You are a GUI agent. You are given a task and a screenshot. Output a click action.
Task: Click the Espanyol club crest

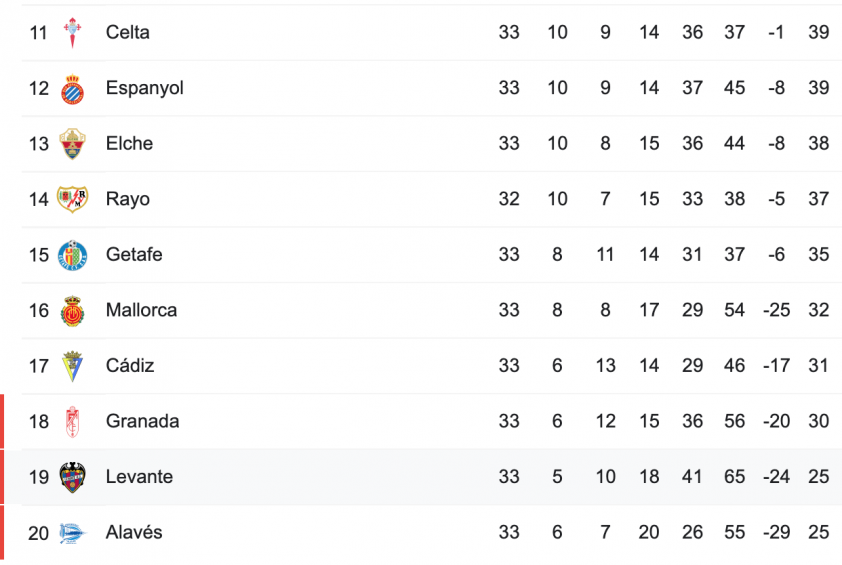[72, 89]
